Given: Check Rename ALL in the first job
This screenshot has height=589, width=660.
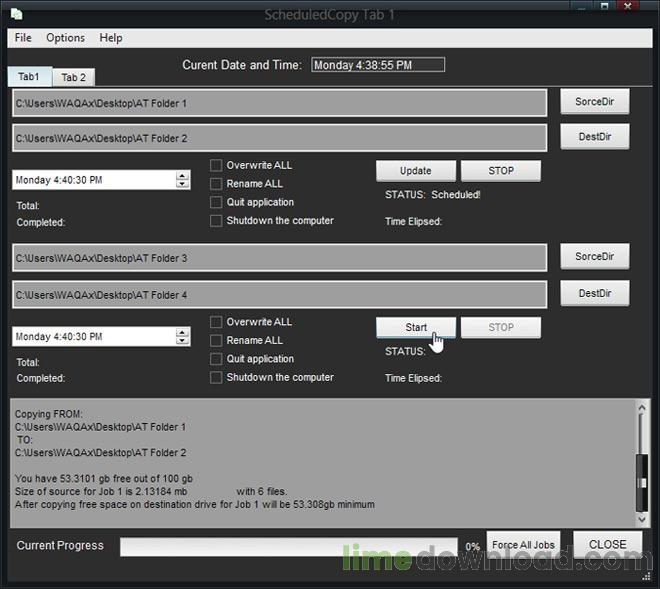Looking at the screenshot, I should [216, 184].
